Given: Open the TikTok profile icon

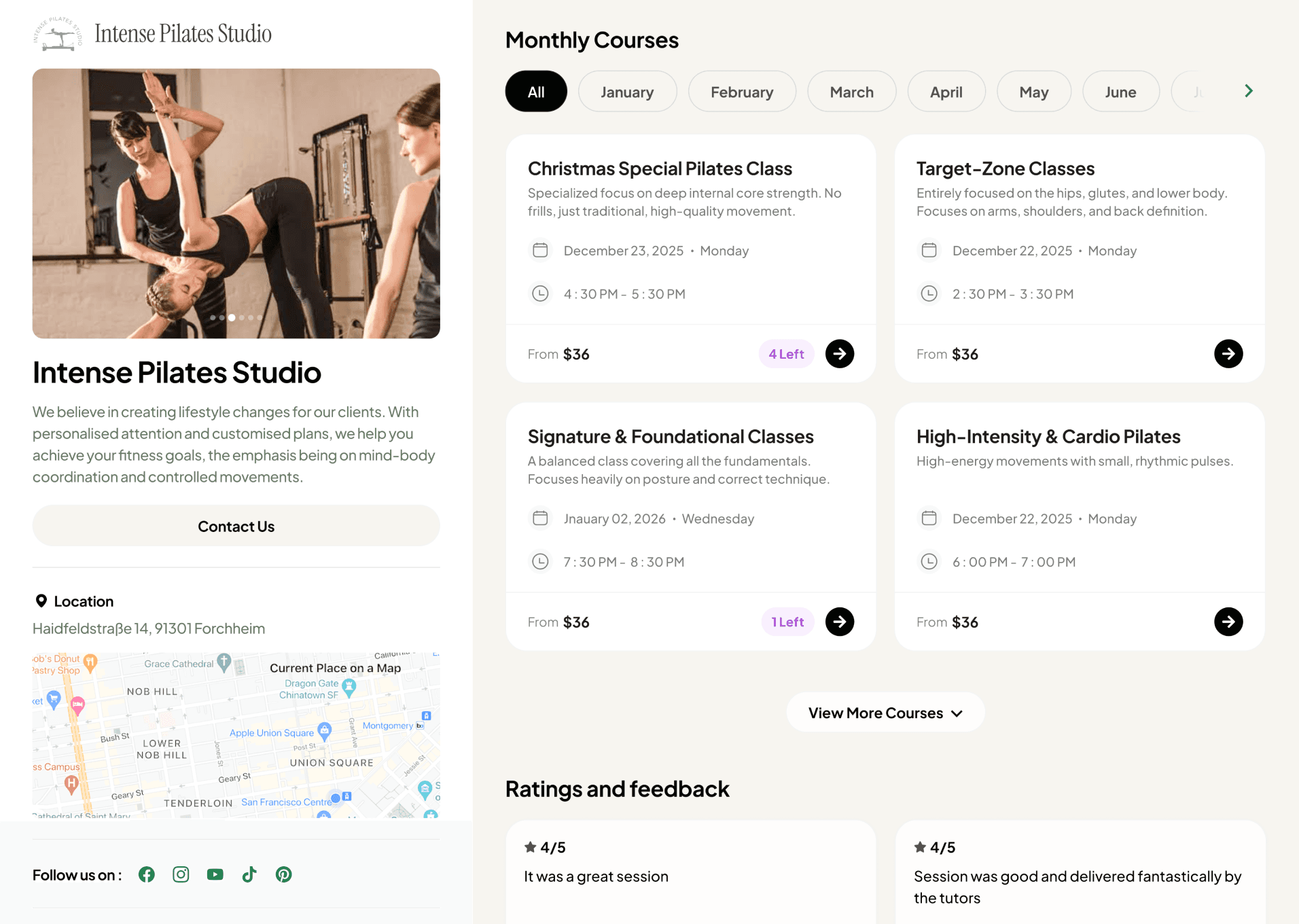Looking at the screenshot, I should click(x=249, y=874).
